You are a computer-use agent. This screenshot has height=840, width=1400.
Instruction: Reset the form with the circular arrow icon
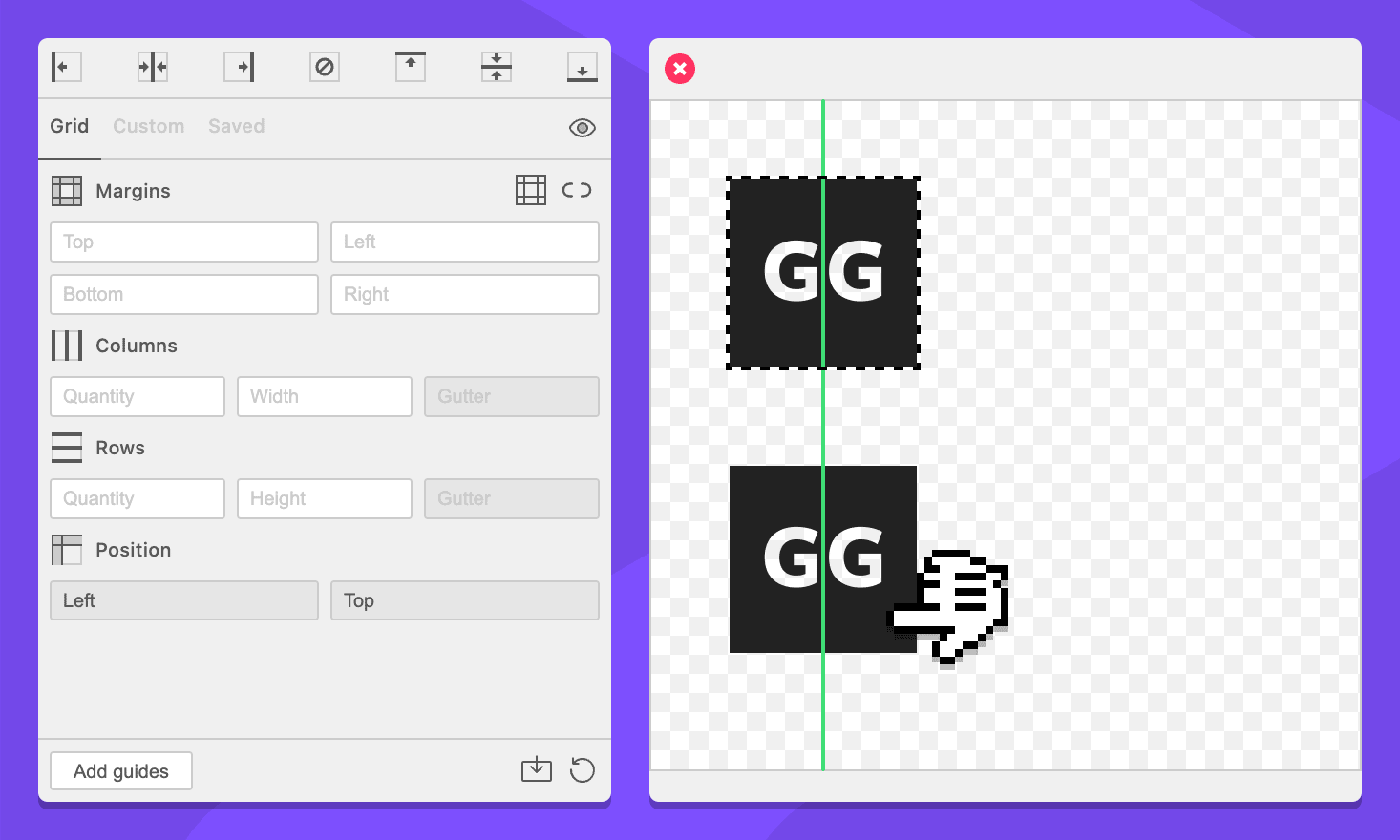583,769
